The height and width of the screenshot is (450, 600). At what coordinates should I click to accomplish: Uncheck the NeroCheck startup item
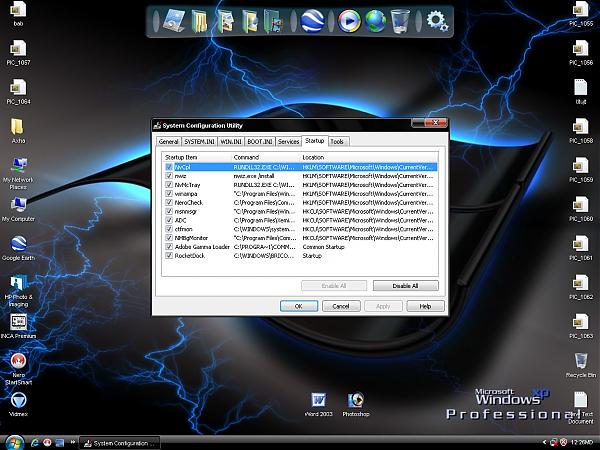point(169,202)
